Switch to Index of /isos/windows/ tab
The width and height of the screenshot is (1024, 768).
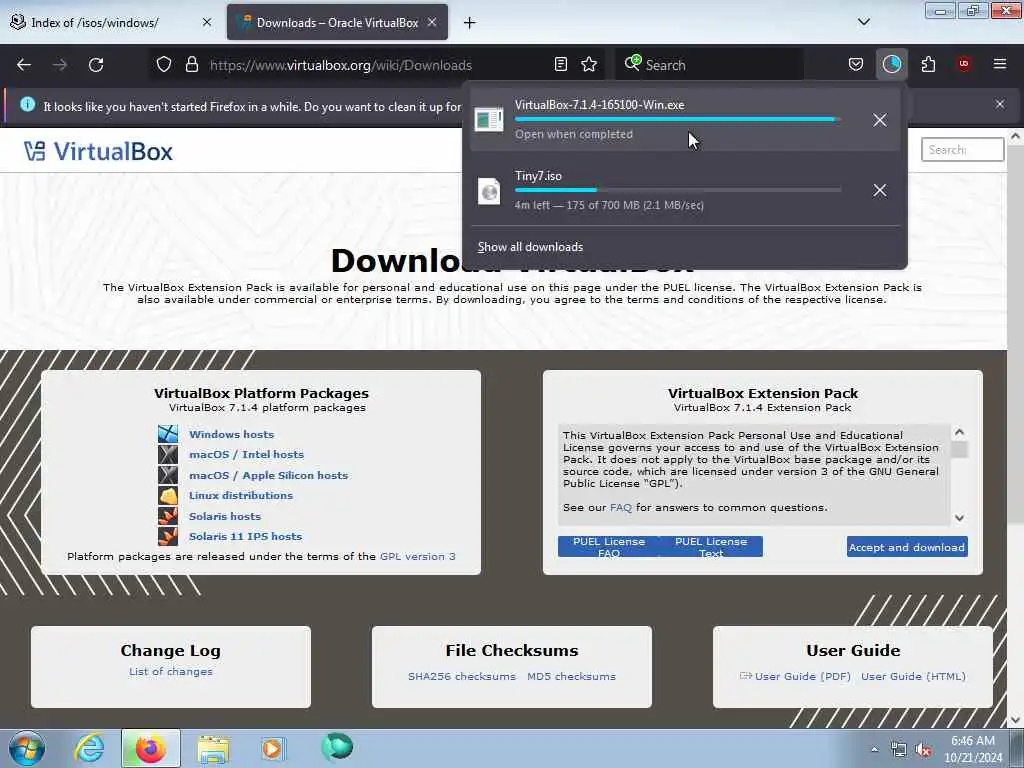(x=95, y=22)
